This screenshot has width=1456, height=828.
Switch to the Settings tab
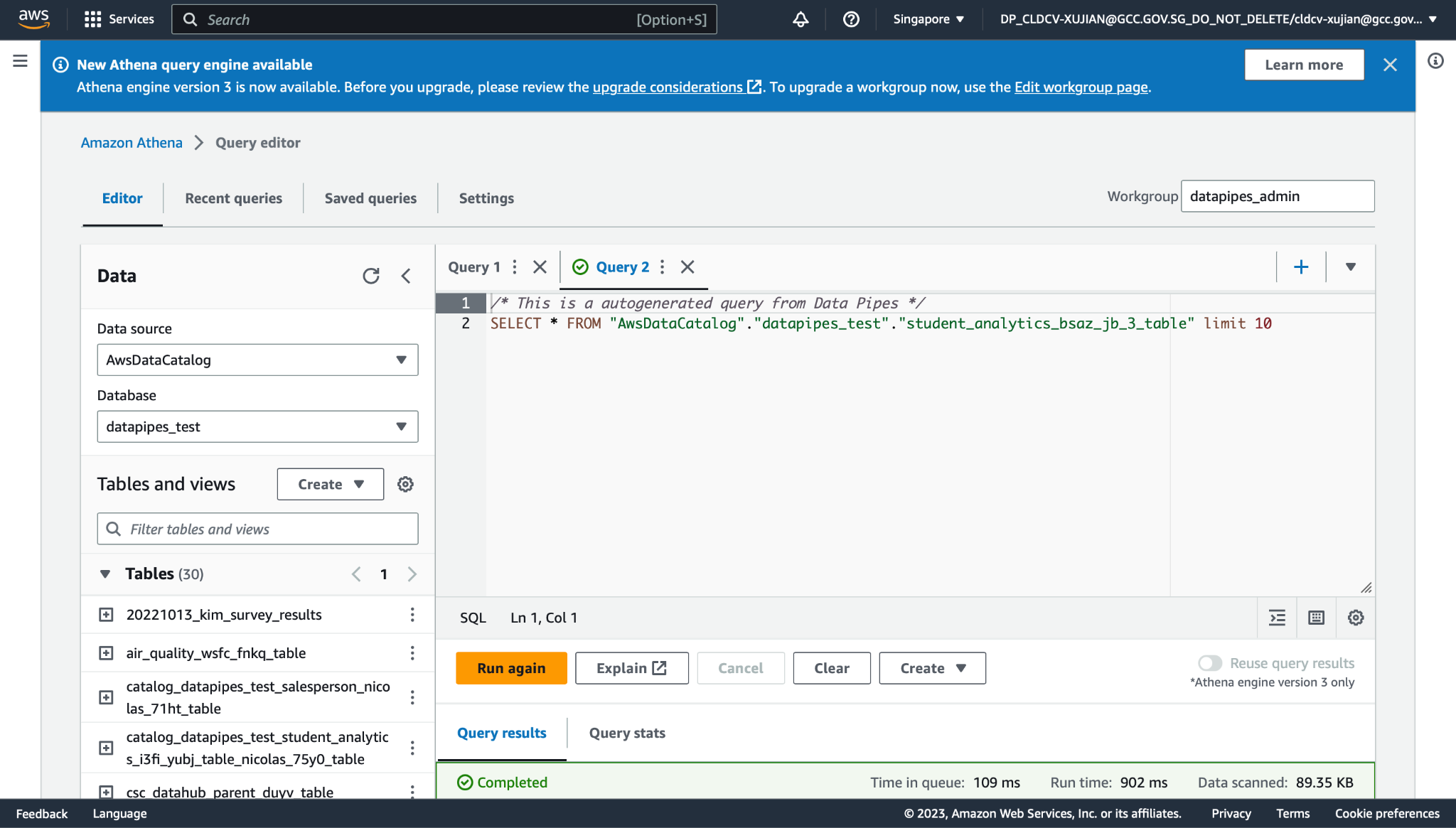click(x=486, y=198)
